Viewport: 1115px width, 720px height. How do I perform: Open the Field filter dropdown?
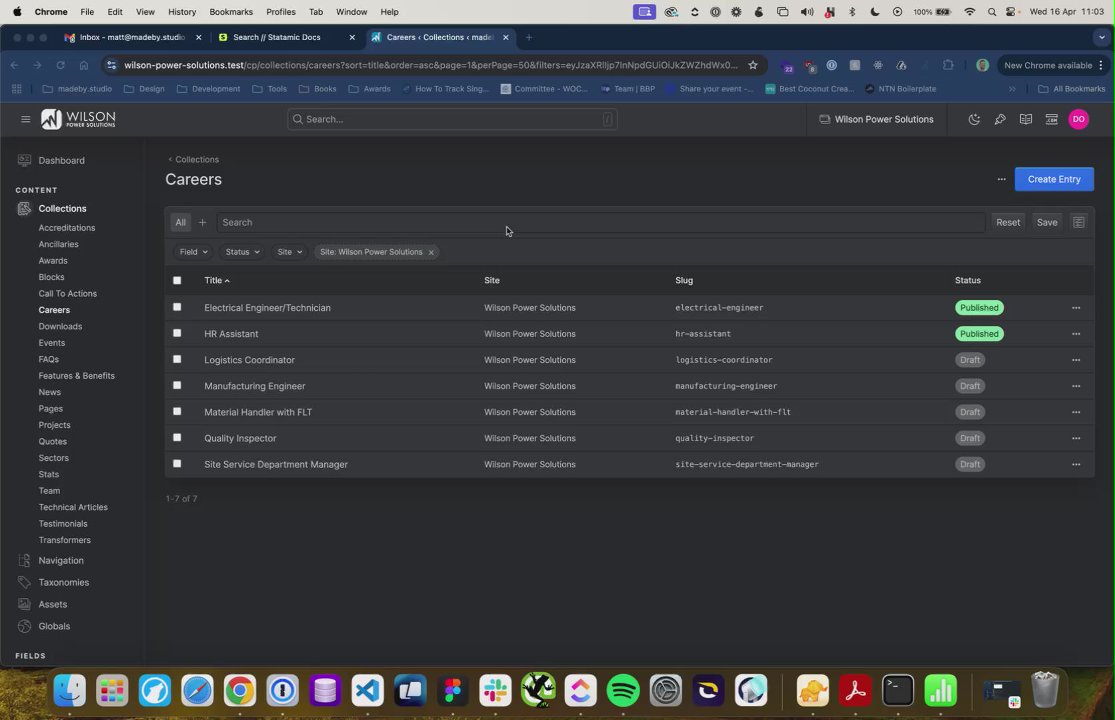[x=193, y=252]
